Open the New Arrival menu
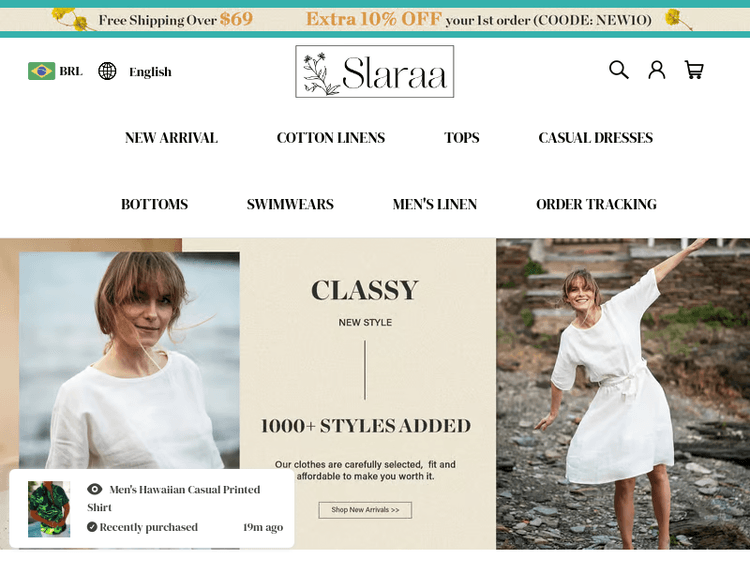The height and width of the screenshot is (563, 750). [x=171, y=138]
